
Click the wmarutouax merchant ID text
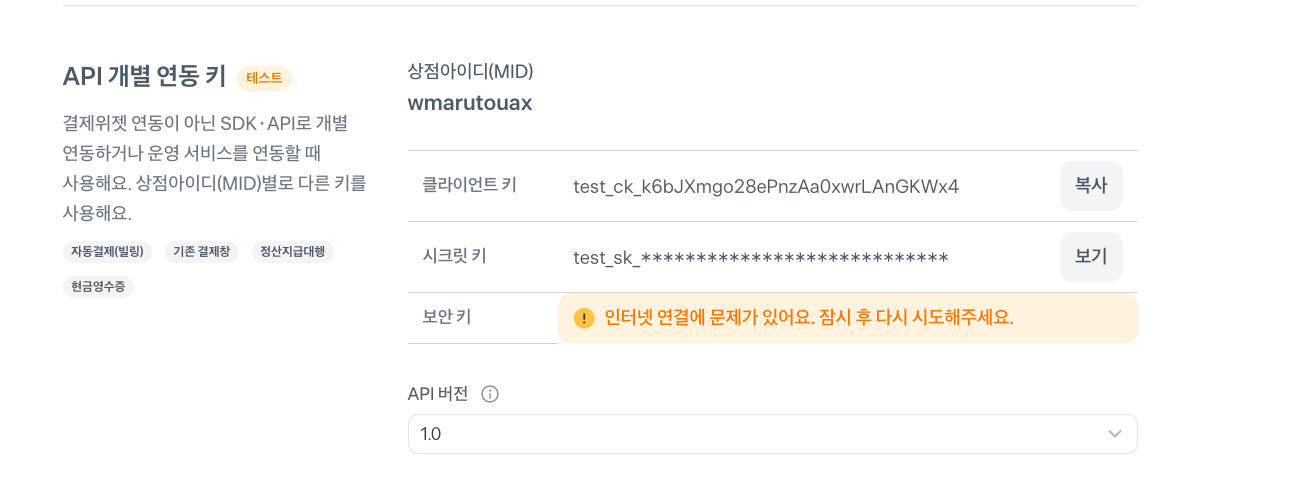469,103
